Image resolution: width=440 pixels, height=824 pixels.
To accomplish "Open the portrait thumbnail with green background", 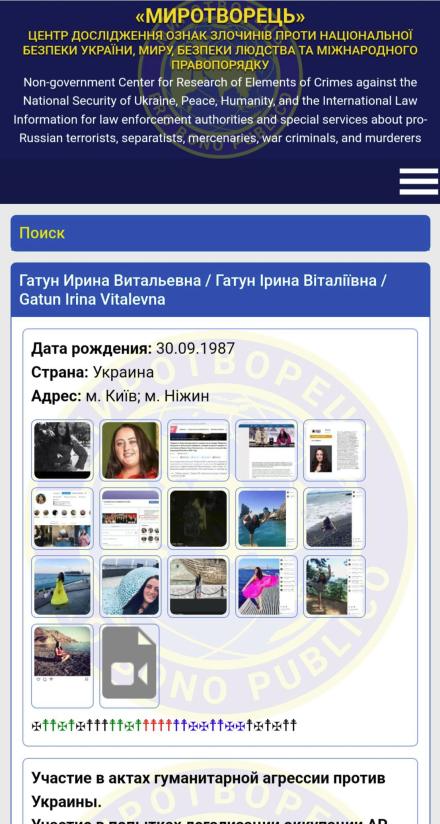I will click(x=130, y=450).
